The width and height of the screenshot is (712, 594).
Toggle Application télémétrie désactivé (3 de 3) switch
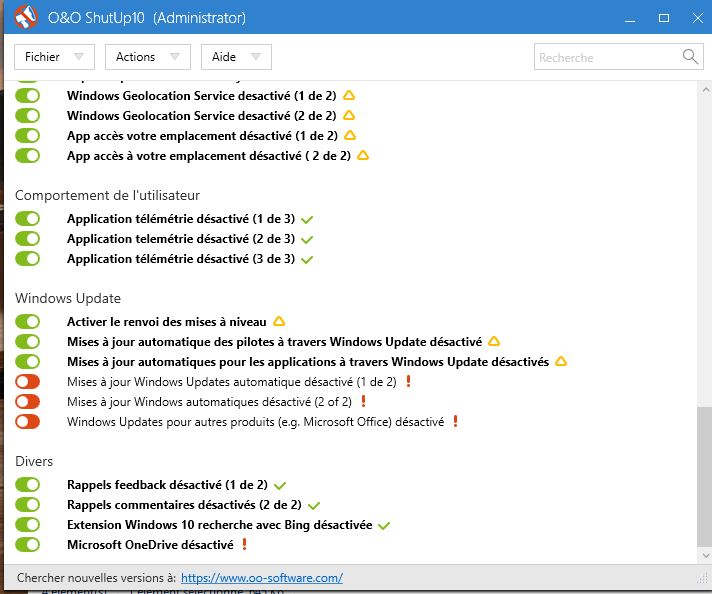27,258
